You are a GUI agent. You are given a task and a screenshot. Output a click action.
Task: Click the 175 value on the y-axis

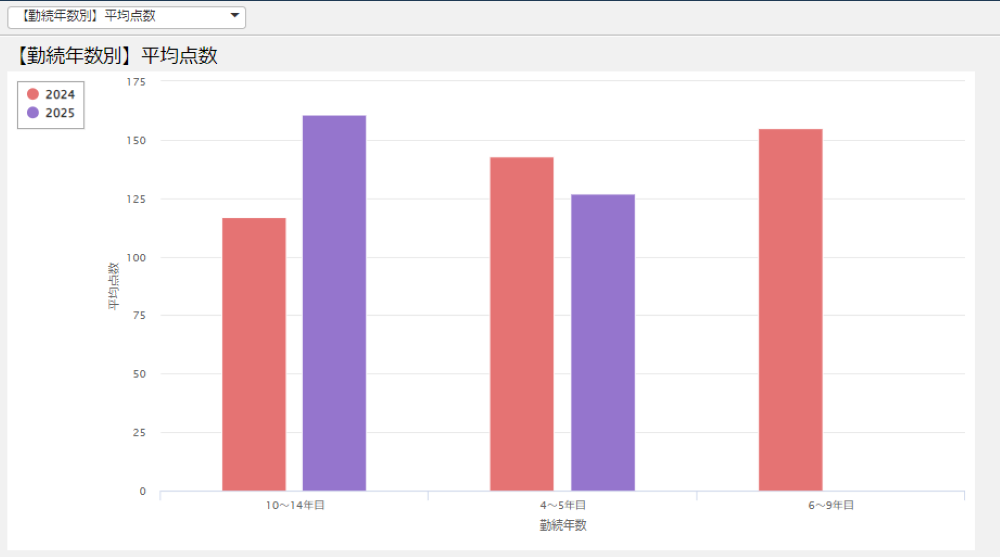(137, 82)
